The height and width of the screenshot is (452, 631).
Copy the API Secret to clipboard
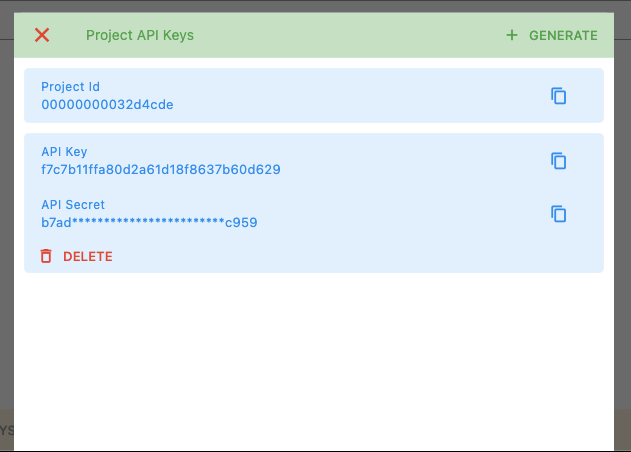[559, 214]
